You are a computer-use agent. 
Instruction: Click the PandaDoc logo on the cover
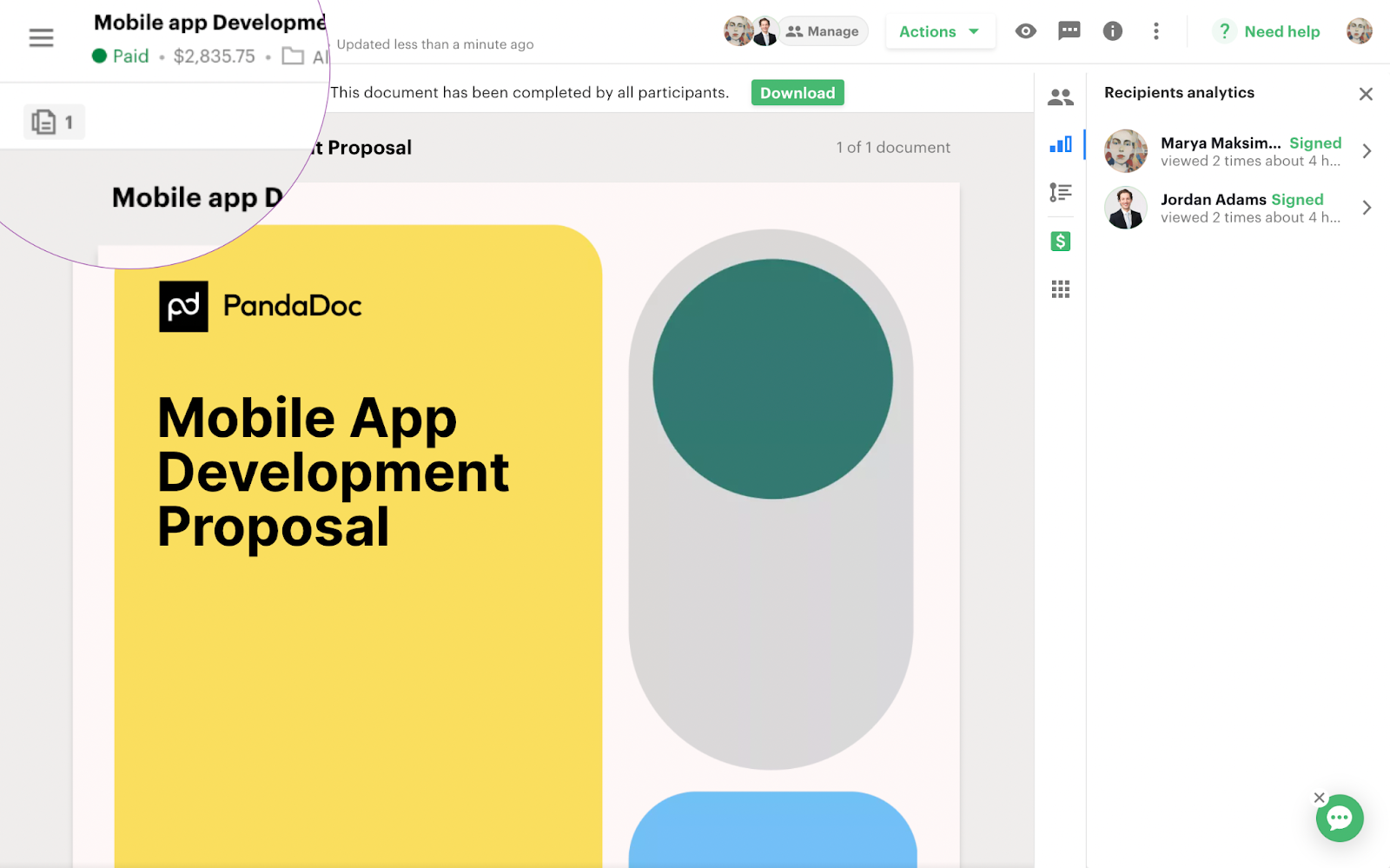(261, 306)
